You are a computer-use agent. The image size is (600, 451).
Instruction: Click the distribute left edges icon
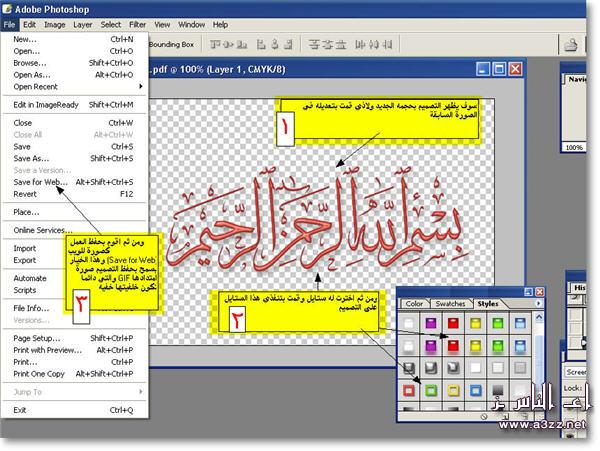360,45
